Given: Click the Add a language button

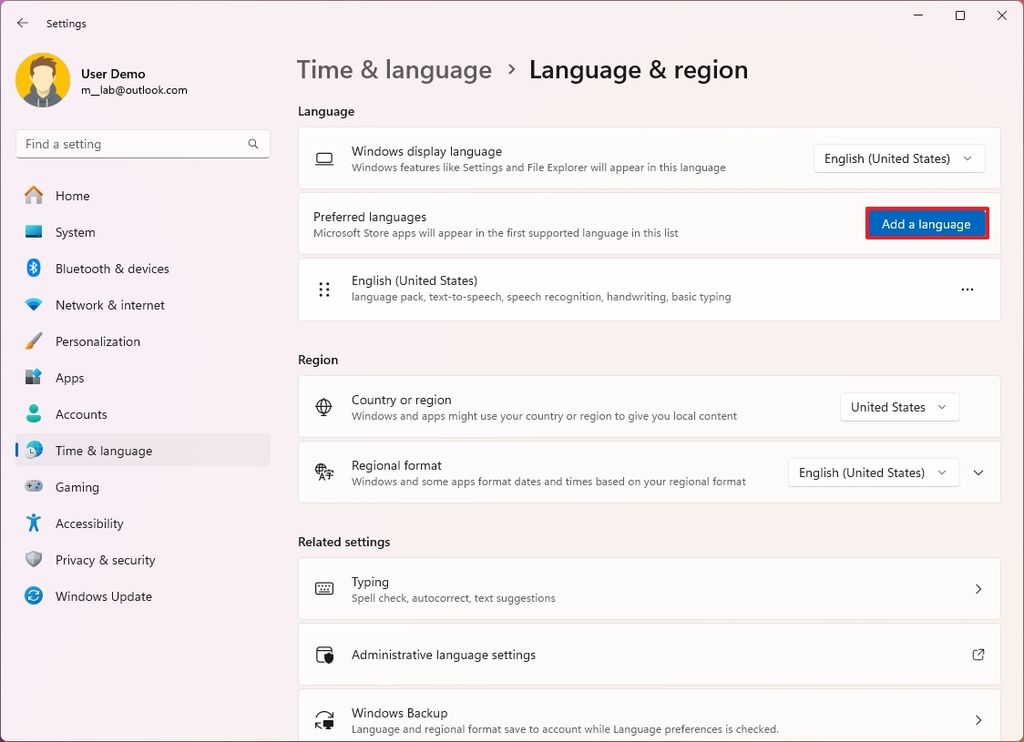Looking at the screenshot, I should click(925, 224).
